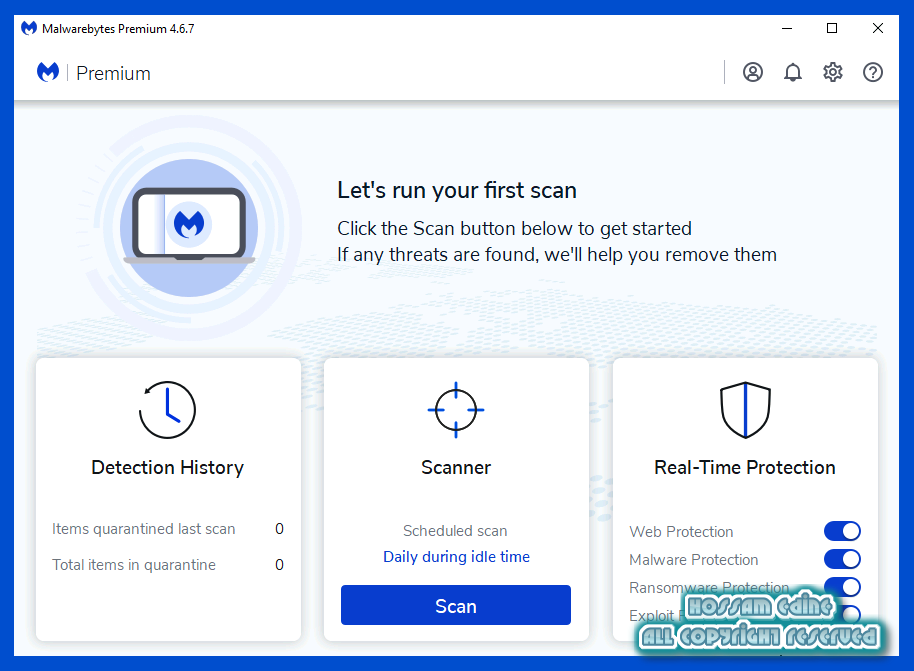The height and width of the screenshot is (671, 914).
Task: Toggle Ransomware Protection switch
Action: point(842,586)
